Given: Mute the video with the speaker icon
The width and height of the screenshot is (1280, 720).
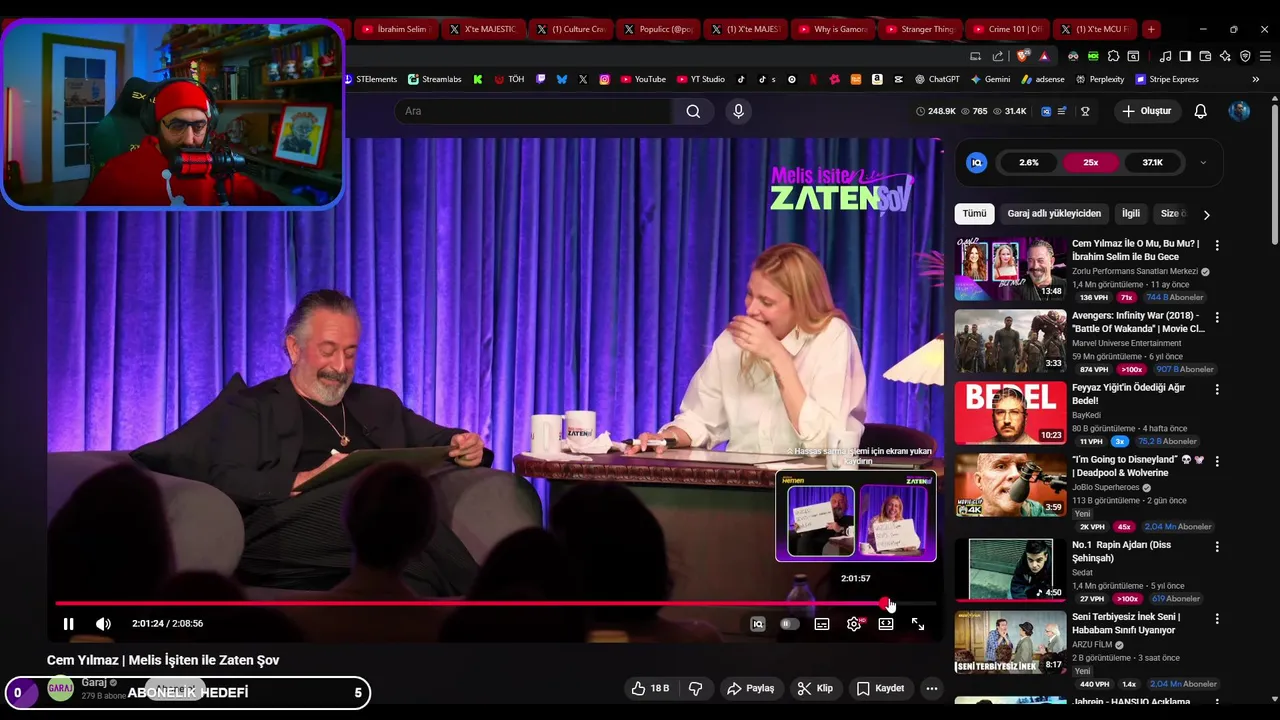Looking at the screenshot, I should (x=103, y=624).
